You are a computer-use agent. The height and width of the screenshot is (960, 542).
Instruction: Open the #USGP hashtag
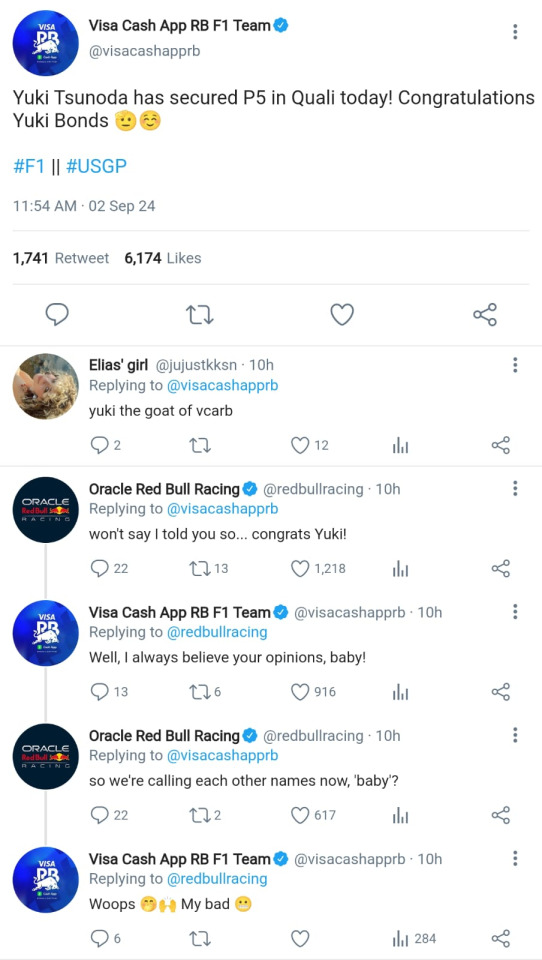click(x=96, y=167)
